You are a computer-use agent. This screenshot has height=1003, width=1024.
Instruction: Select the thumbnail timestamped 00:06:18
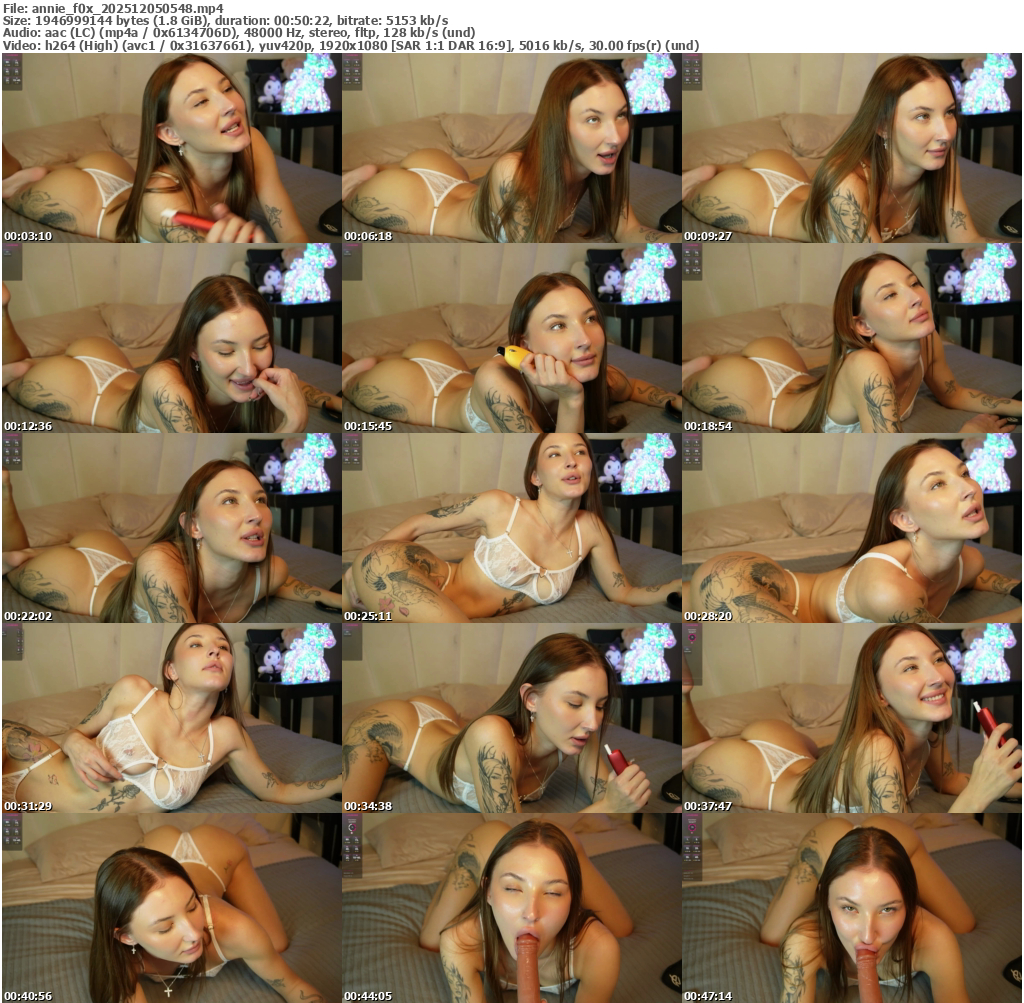pos(511,148)
